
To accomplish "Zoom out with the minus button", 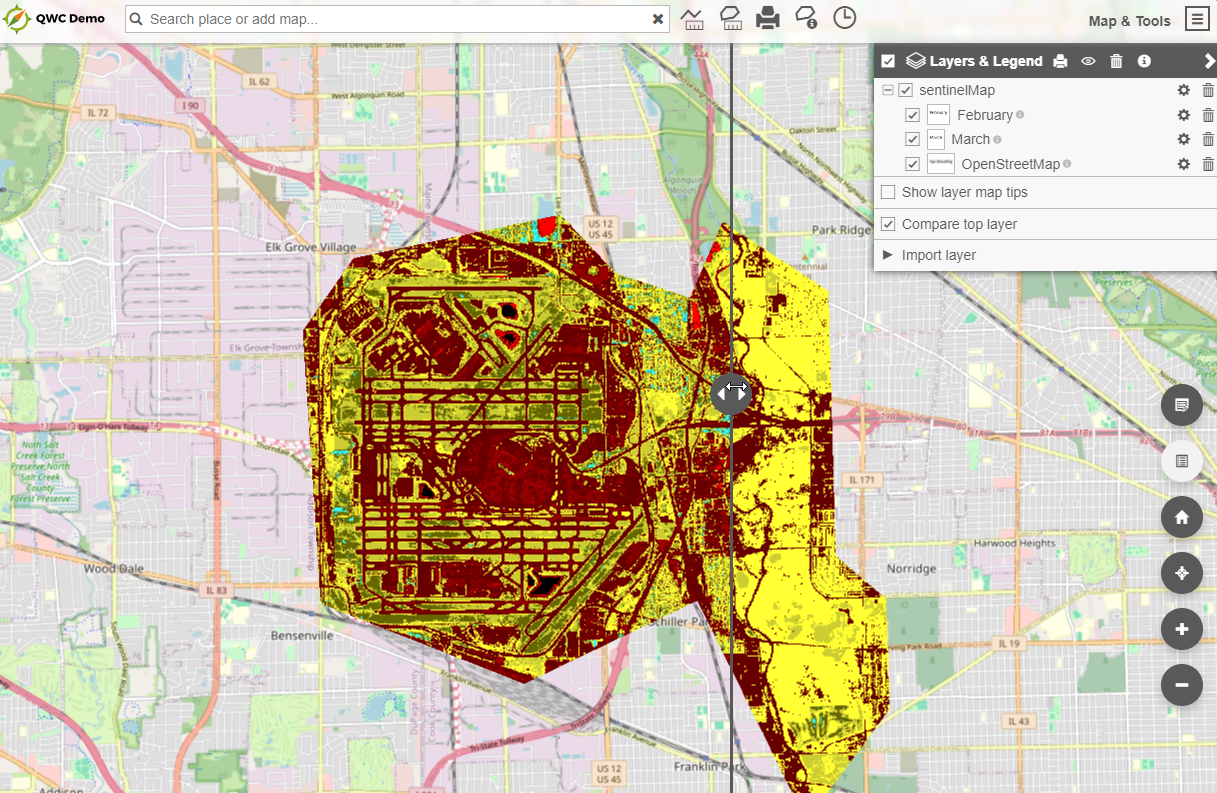I will pos(1181,685).
